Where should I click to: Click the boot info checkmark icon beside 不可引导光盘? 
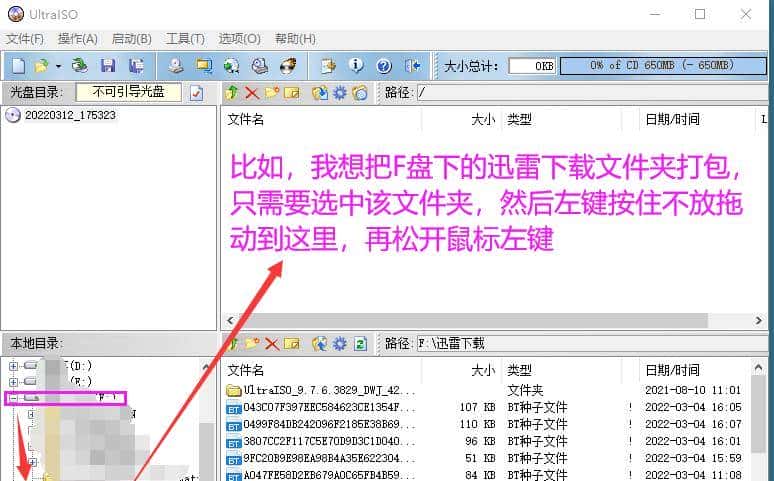(x=196, y=93)
